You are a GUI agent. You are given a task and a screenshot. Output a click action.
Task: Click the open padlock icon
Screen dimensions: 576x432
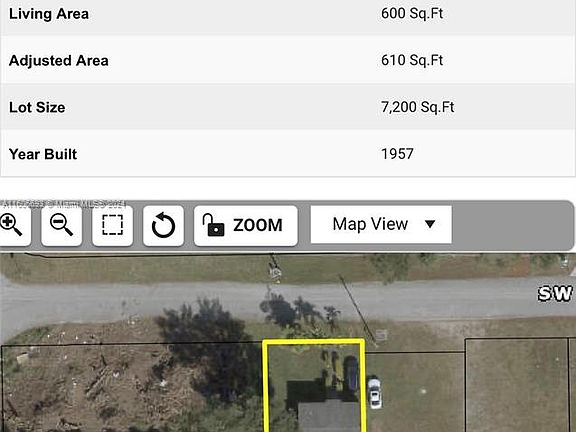point(213,225)
